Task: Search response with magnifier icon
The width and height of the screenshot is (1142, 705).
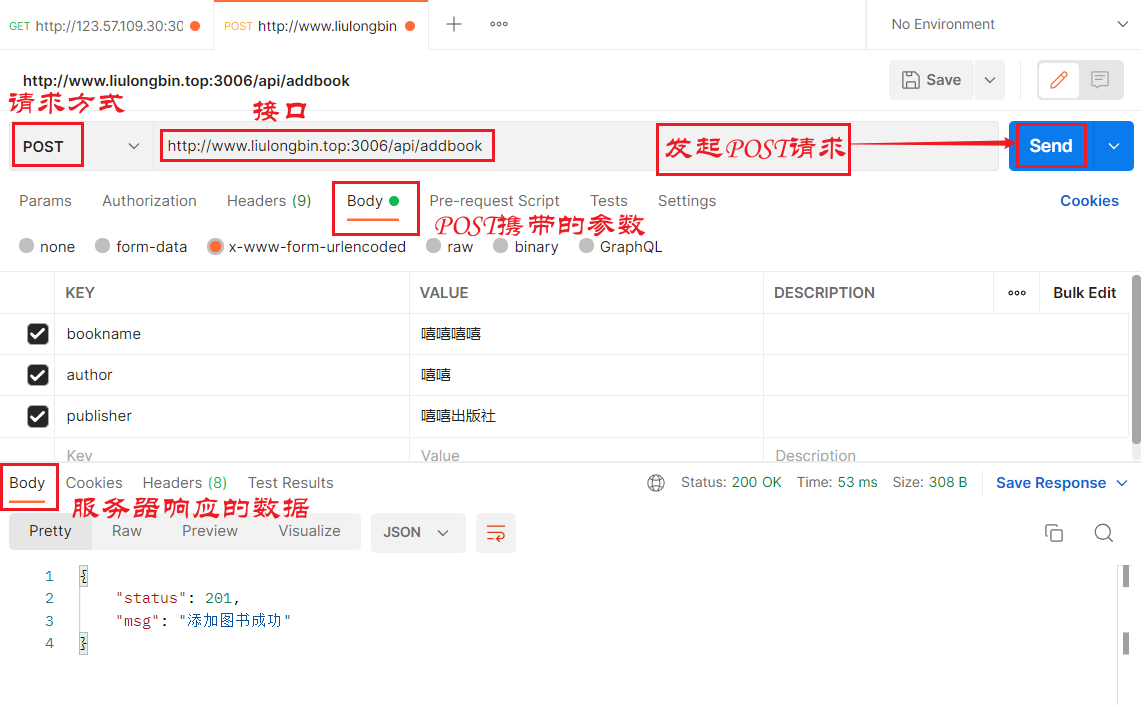Action: click(x=1103, y=532)
